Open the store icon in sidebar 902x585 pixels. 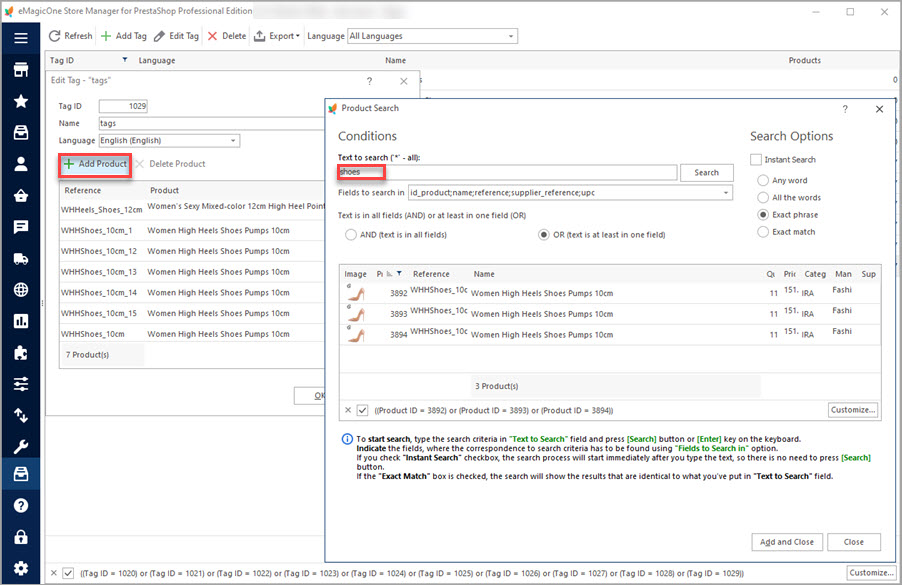[21, 70]
